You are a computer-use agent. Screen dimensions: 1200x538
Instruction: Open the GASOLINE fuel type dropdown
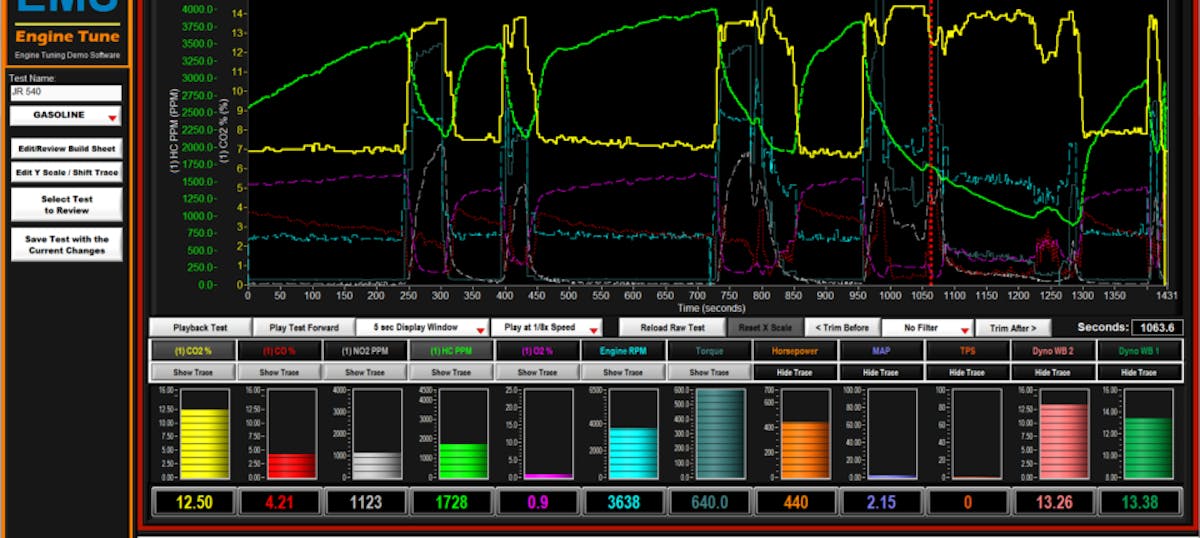[65, 116]
